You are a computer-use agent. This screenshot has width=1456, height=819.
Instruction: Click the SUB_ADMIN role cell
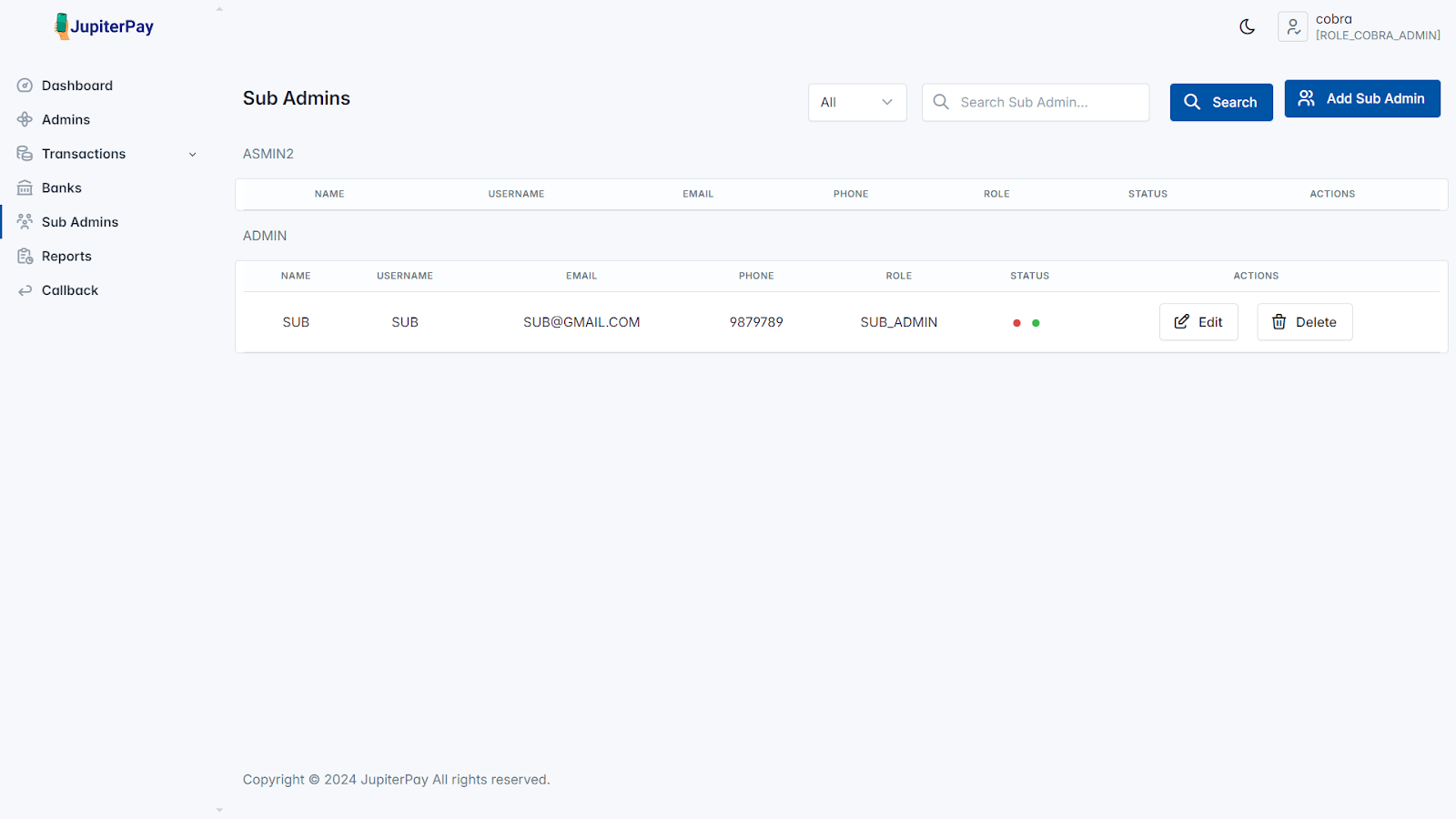[x=899, y=322]
